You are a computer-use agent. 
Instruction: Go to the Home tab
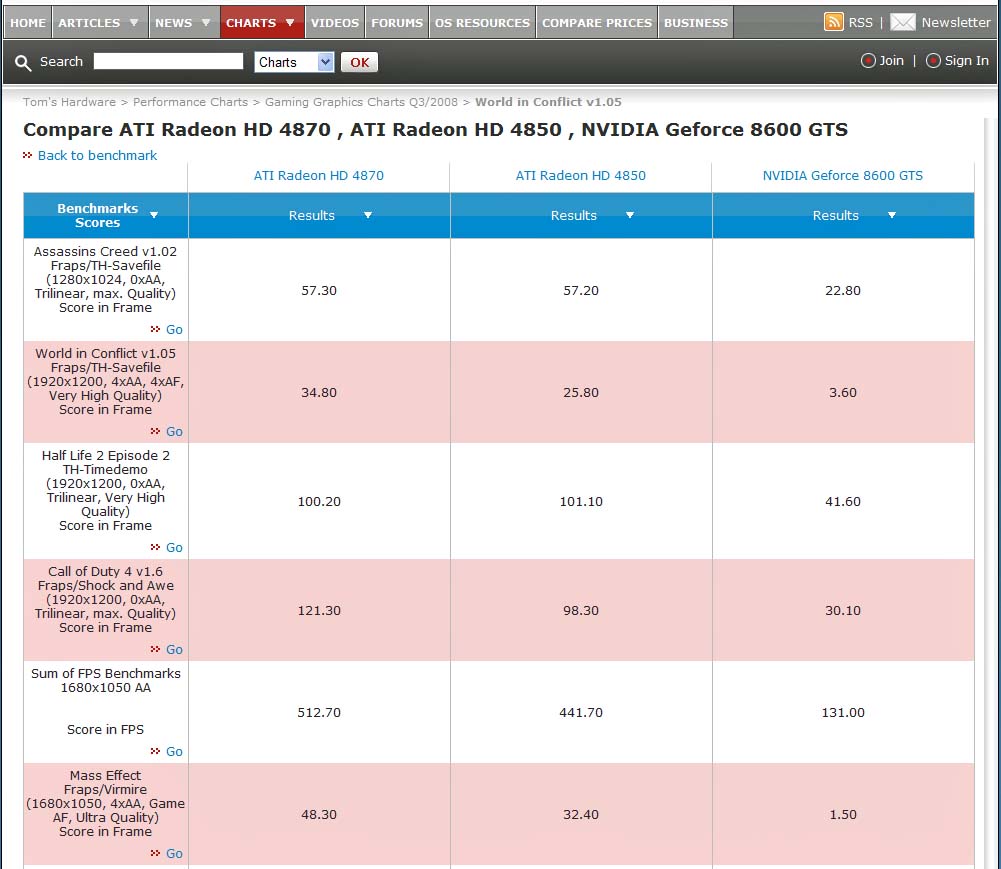tap(28, 22)
